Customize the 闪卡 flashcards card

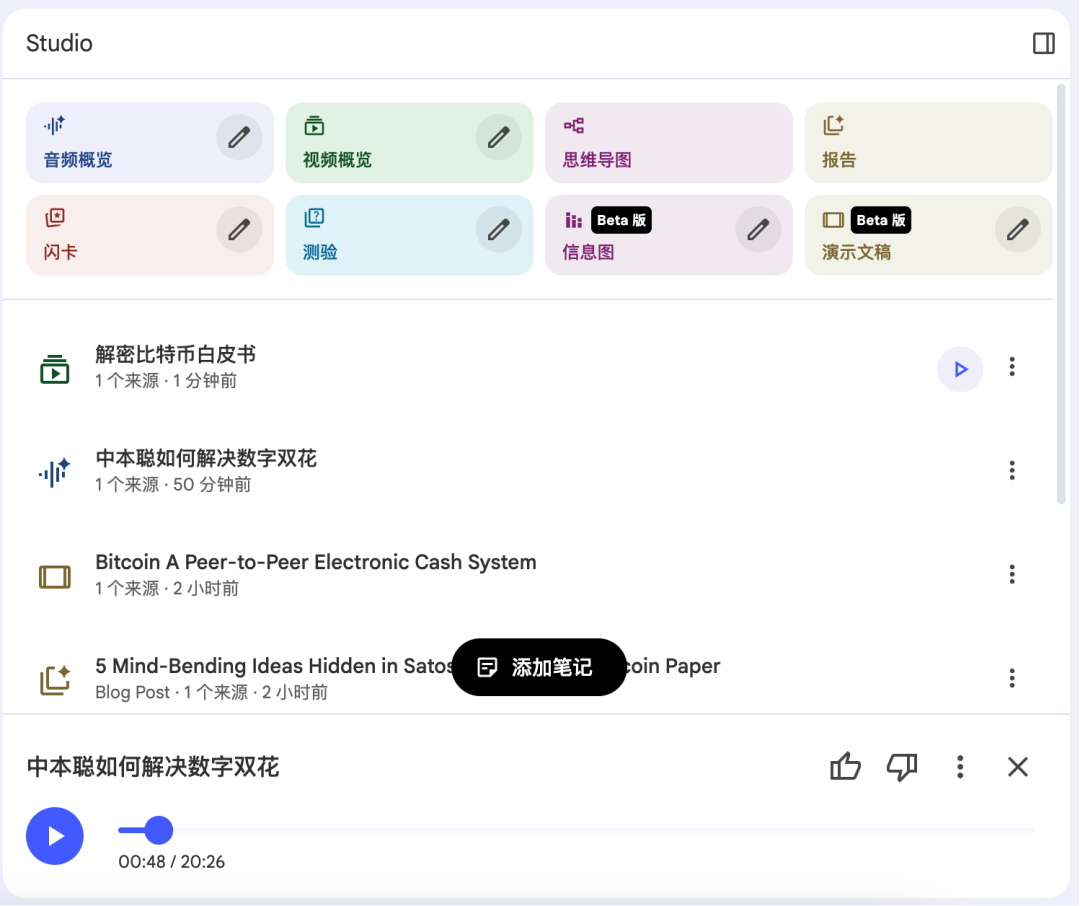tap(239, 229)
